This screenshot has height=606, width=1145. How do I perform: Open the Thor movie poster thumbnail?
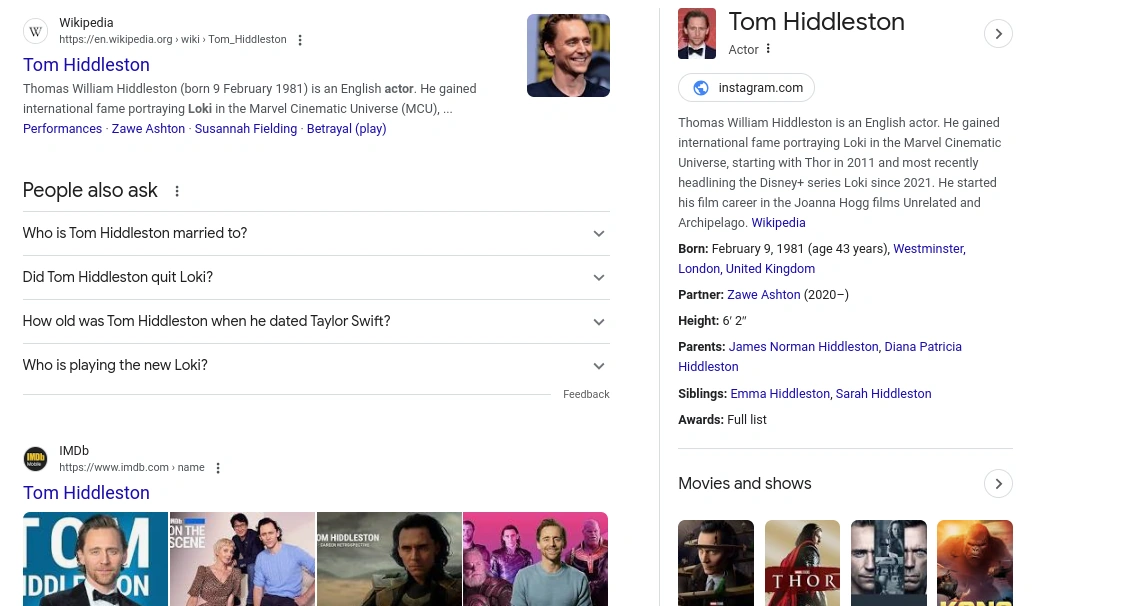click(x=802, y=562)
